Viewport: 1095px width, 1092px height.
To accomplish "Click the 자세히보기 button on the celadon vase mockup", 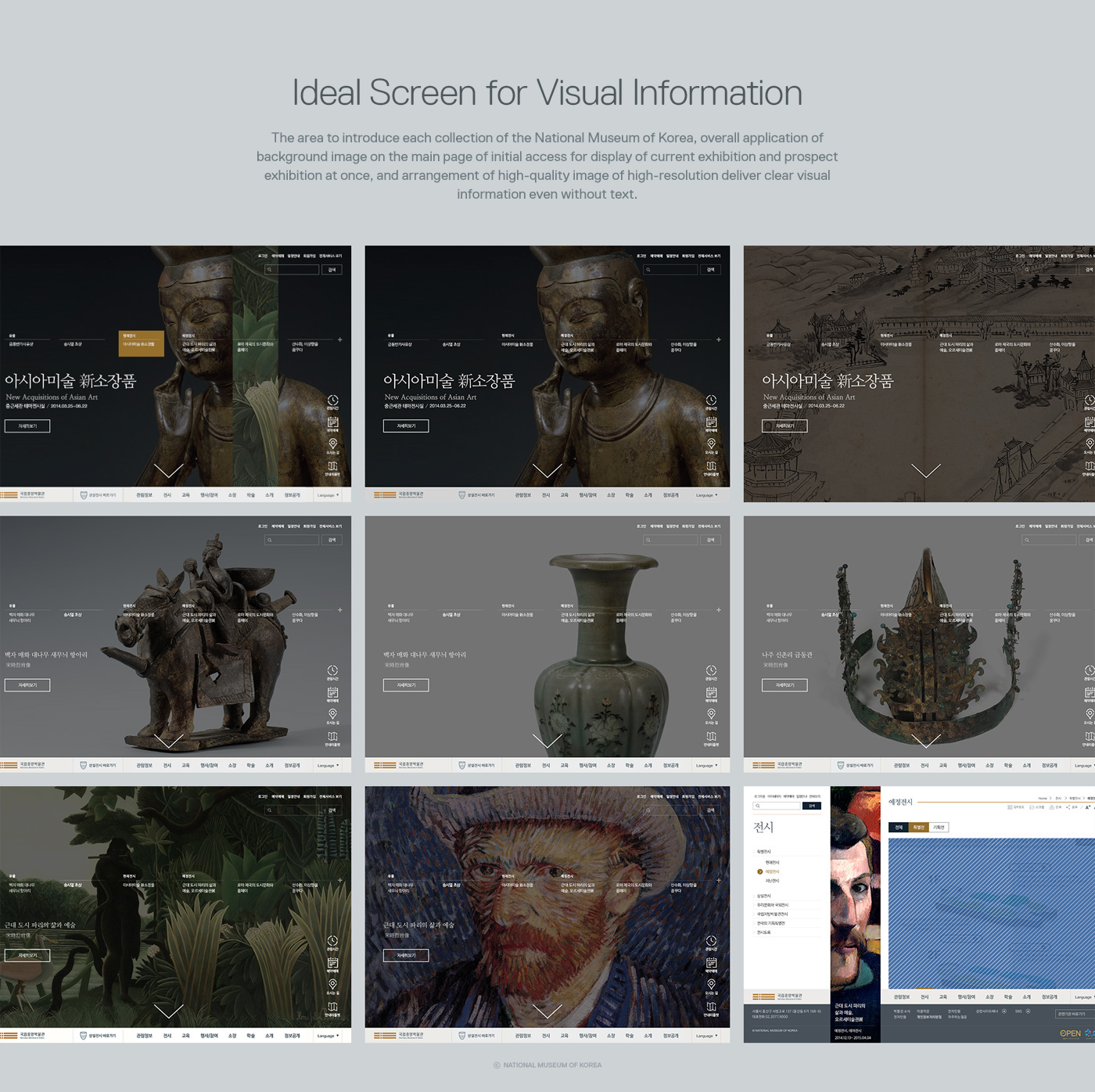I will tap(406, 685).
